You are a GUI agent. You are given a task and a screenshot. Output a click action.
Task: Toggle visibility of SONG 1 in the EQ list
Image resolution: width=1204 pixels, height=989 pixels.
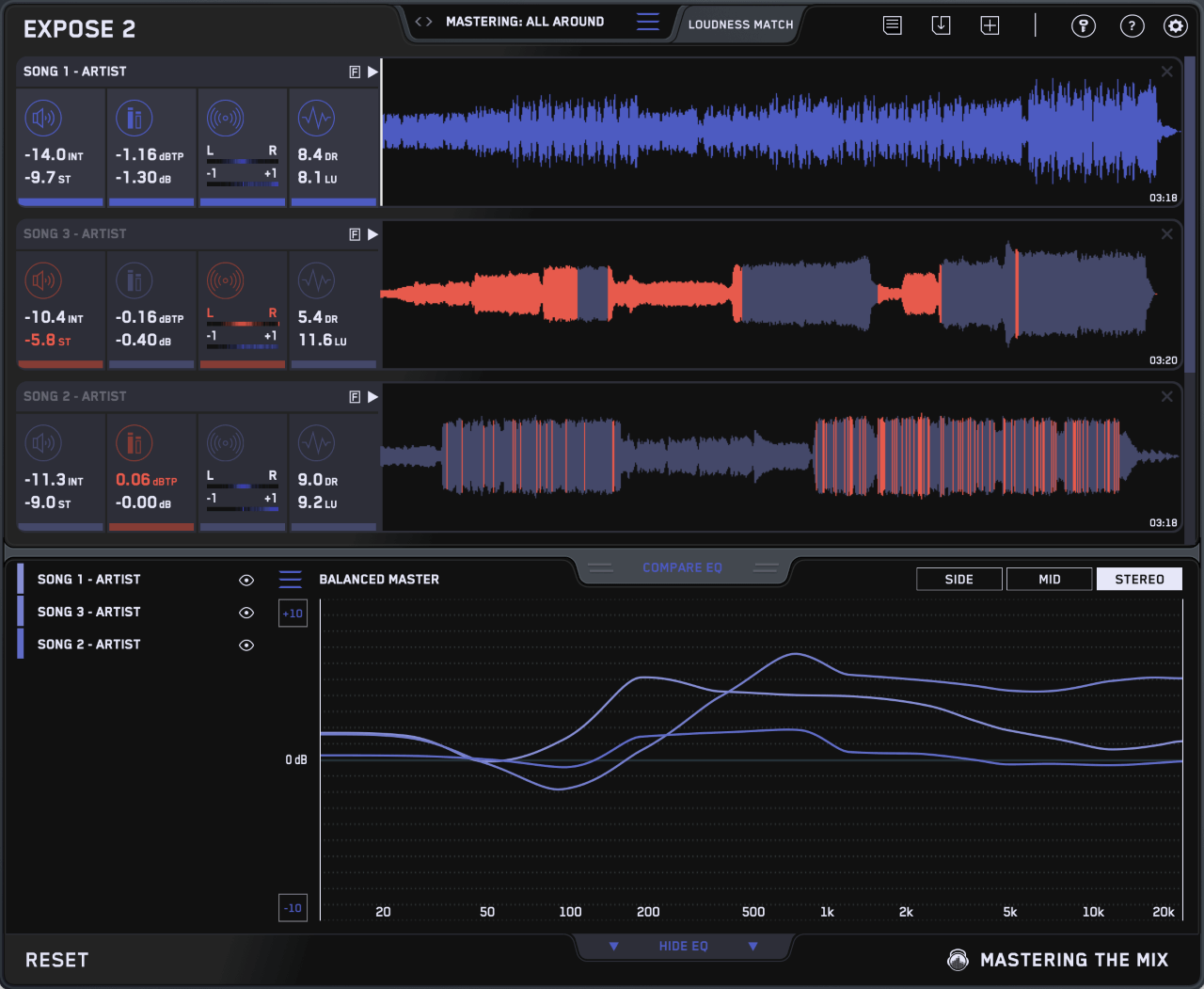246,580
